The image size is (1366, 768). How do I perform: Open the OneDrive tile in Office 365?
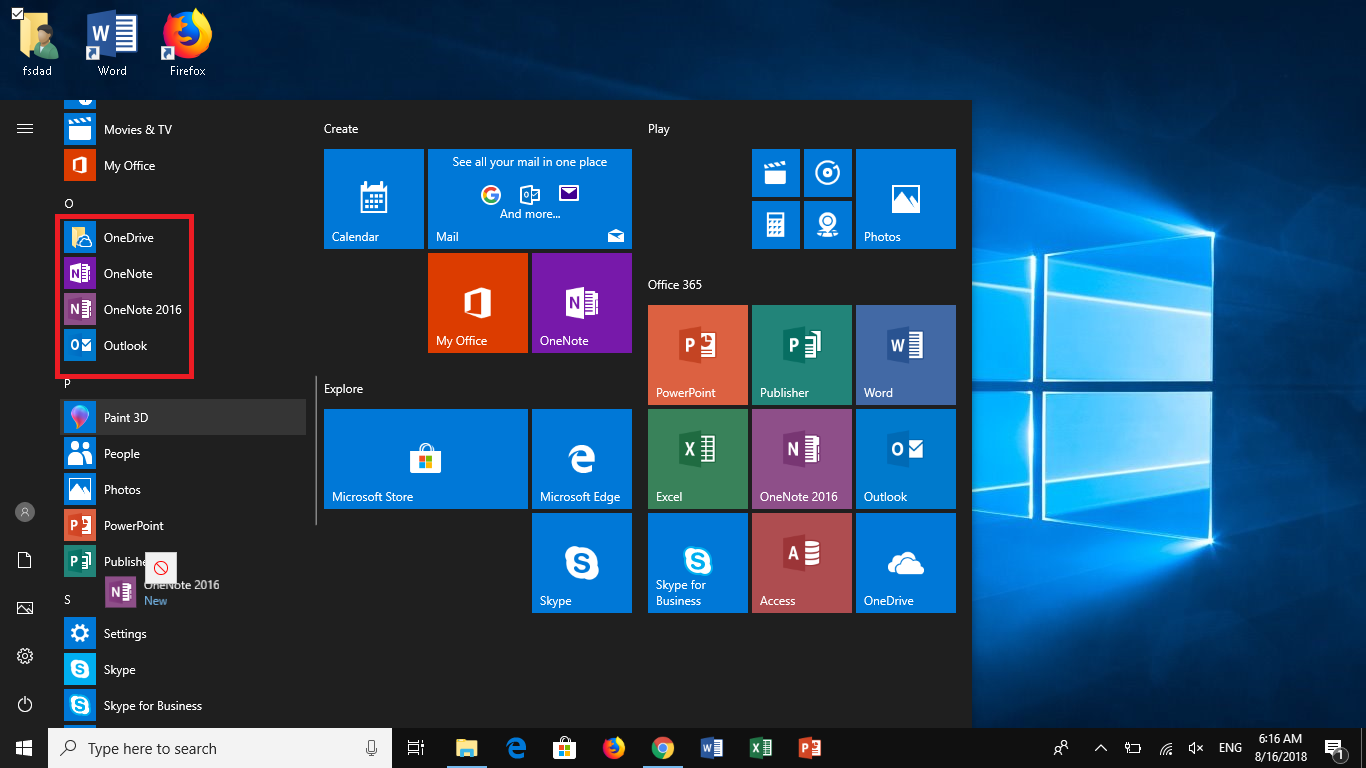[906, 563]
